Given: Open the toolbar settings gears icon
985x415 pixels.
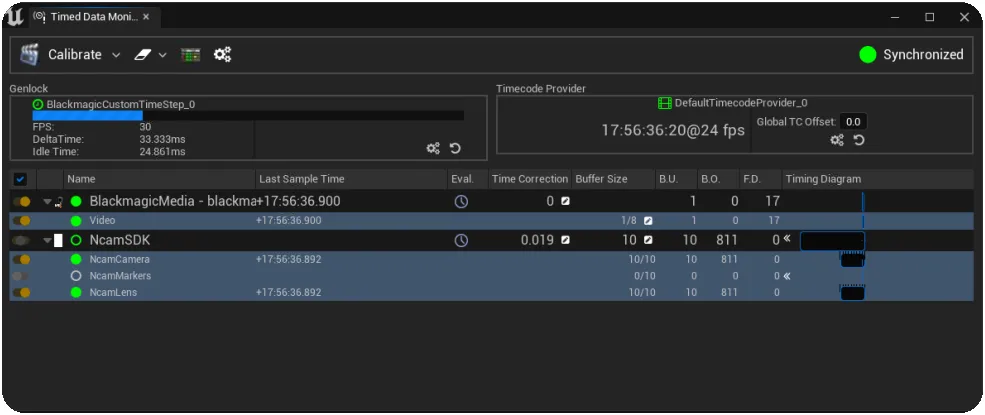Looking at the screenshot, I should (222, 55).
